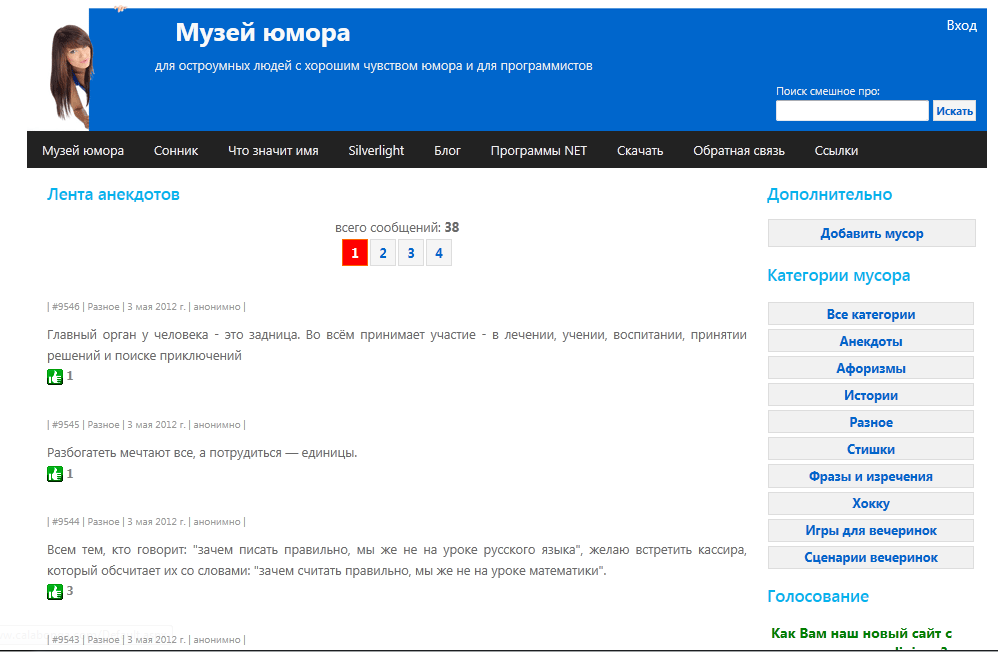Focus the Поиск смешное про search field
The width and height of the screenshot is (998, 652).
(x=852, y=111)
